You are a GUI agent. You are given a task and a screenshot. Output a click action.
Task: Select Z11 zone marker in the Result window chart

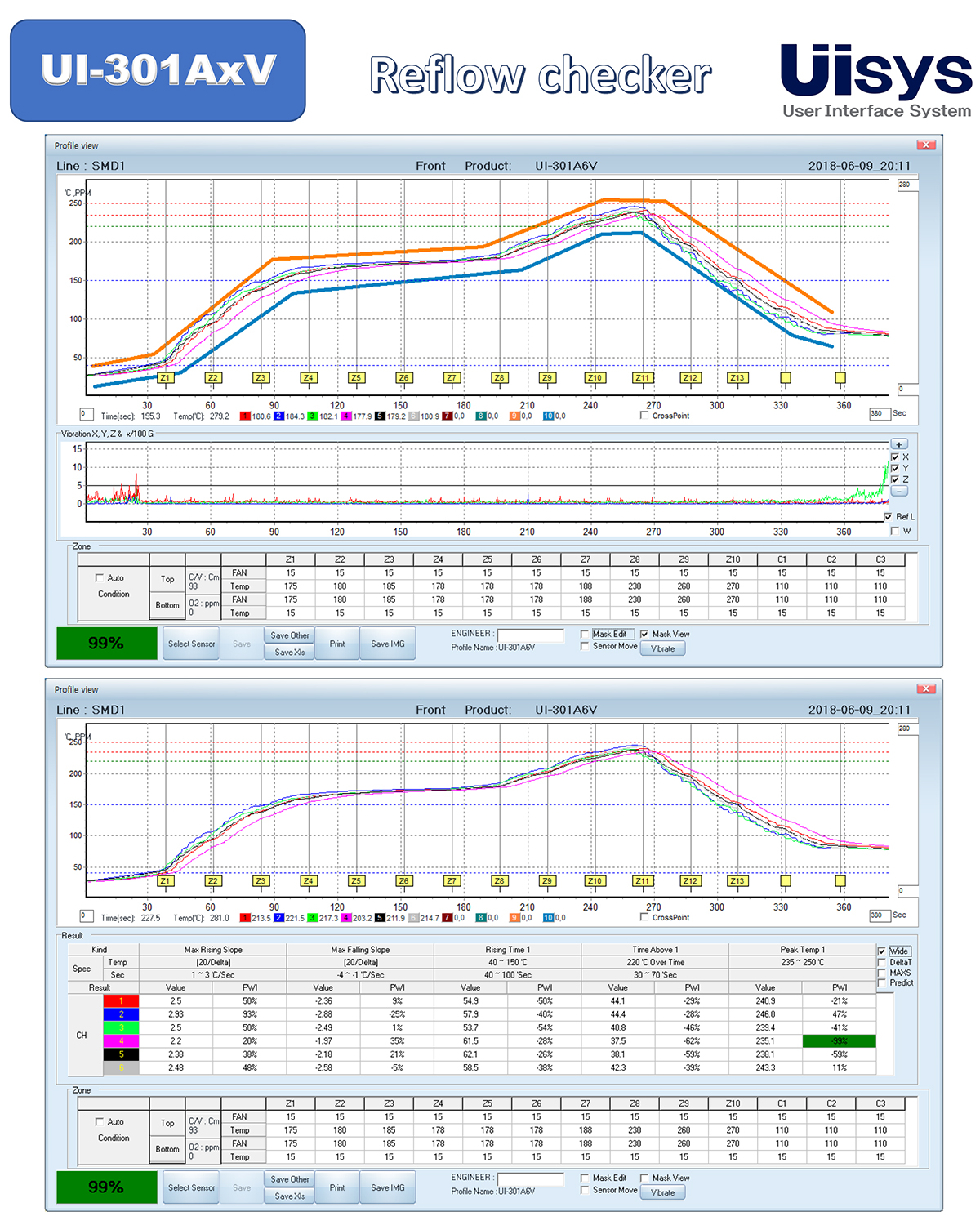point(643,881)
